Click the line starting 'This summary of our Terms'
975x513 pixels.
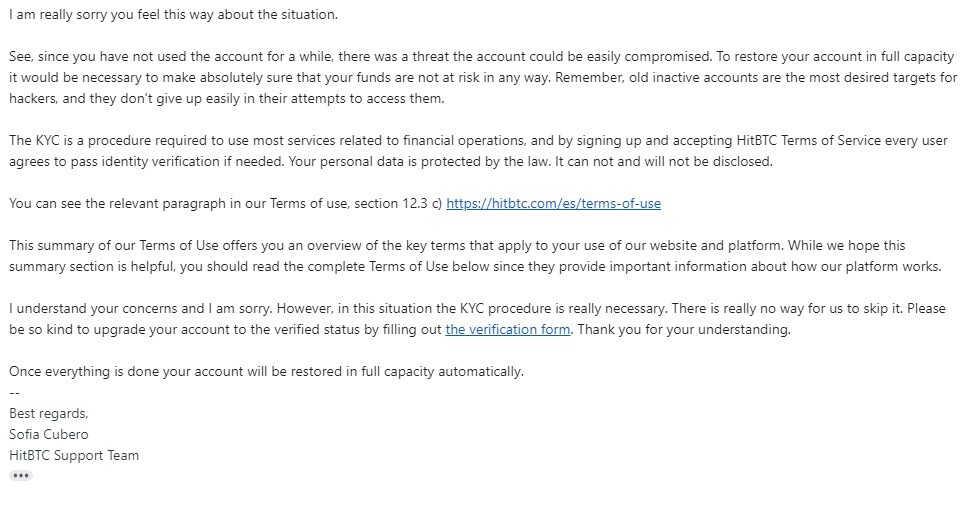pos(457,245)
